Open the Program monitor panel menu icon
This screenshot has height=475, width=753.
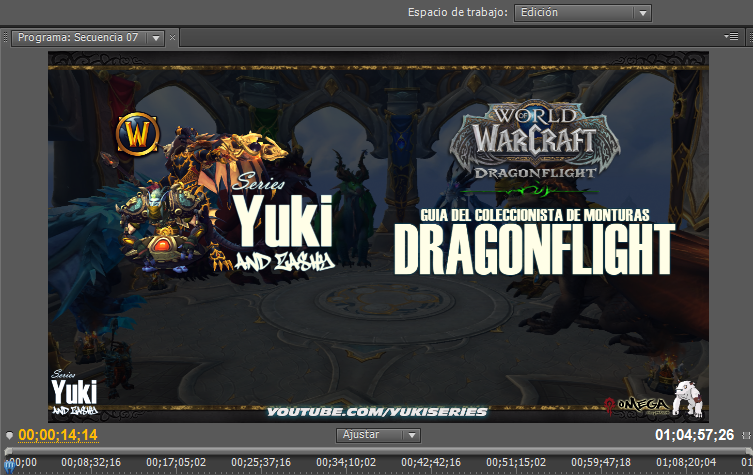click(731, 37)
